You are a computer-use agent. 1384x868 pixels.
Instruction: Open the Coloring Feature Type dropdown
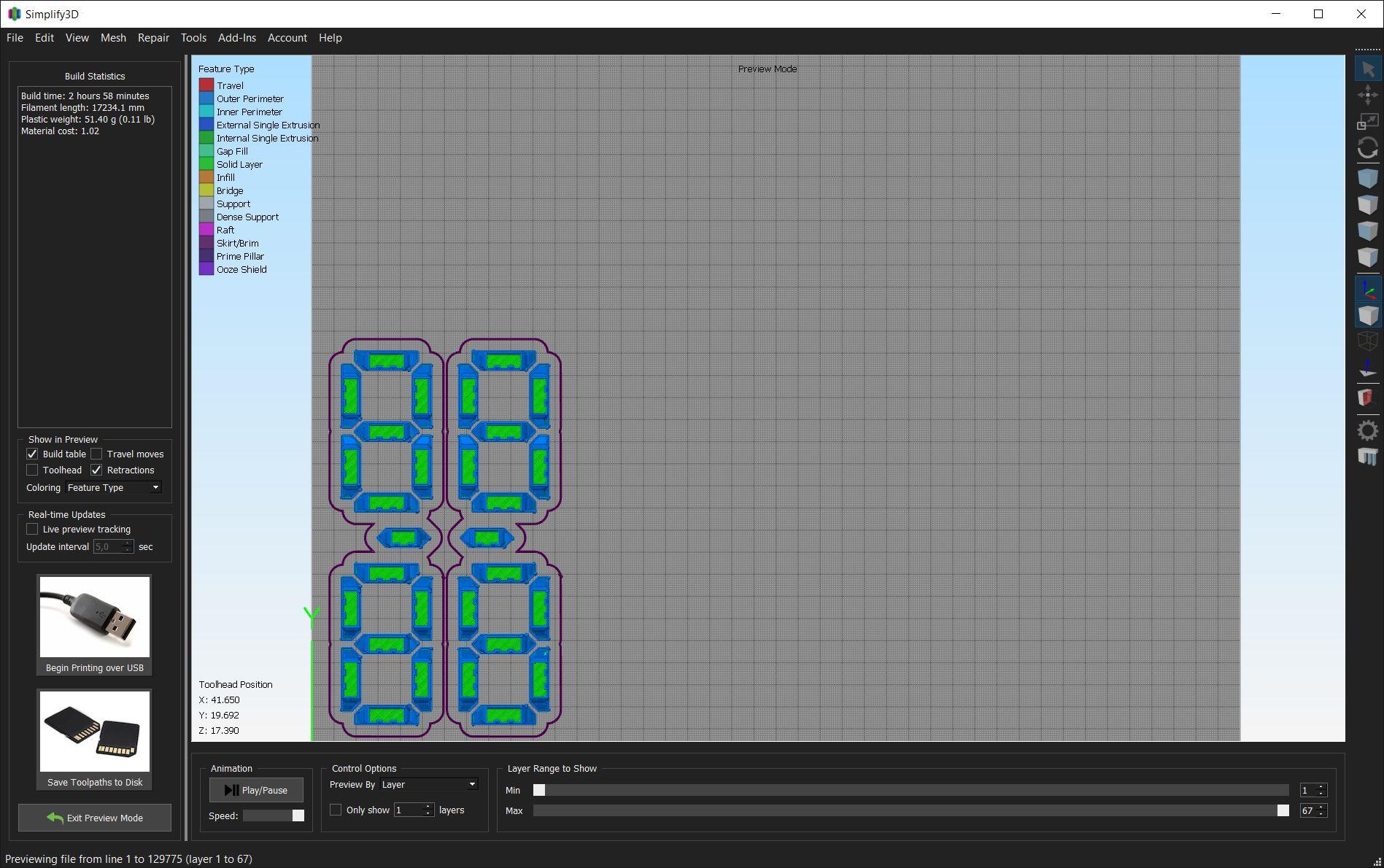tap(114, 487)
